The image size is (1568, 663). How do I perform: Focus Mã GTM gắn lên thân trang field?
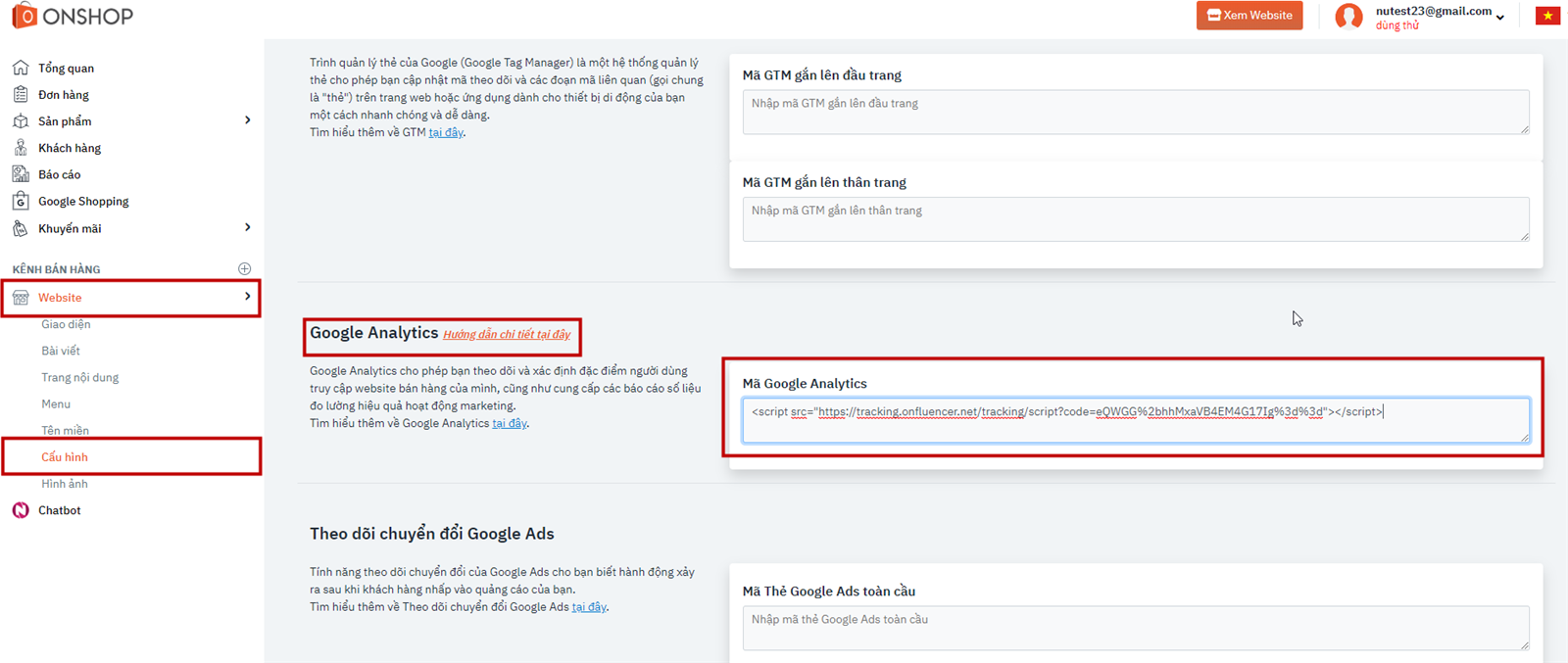(x=1136, y=219)
